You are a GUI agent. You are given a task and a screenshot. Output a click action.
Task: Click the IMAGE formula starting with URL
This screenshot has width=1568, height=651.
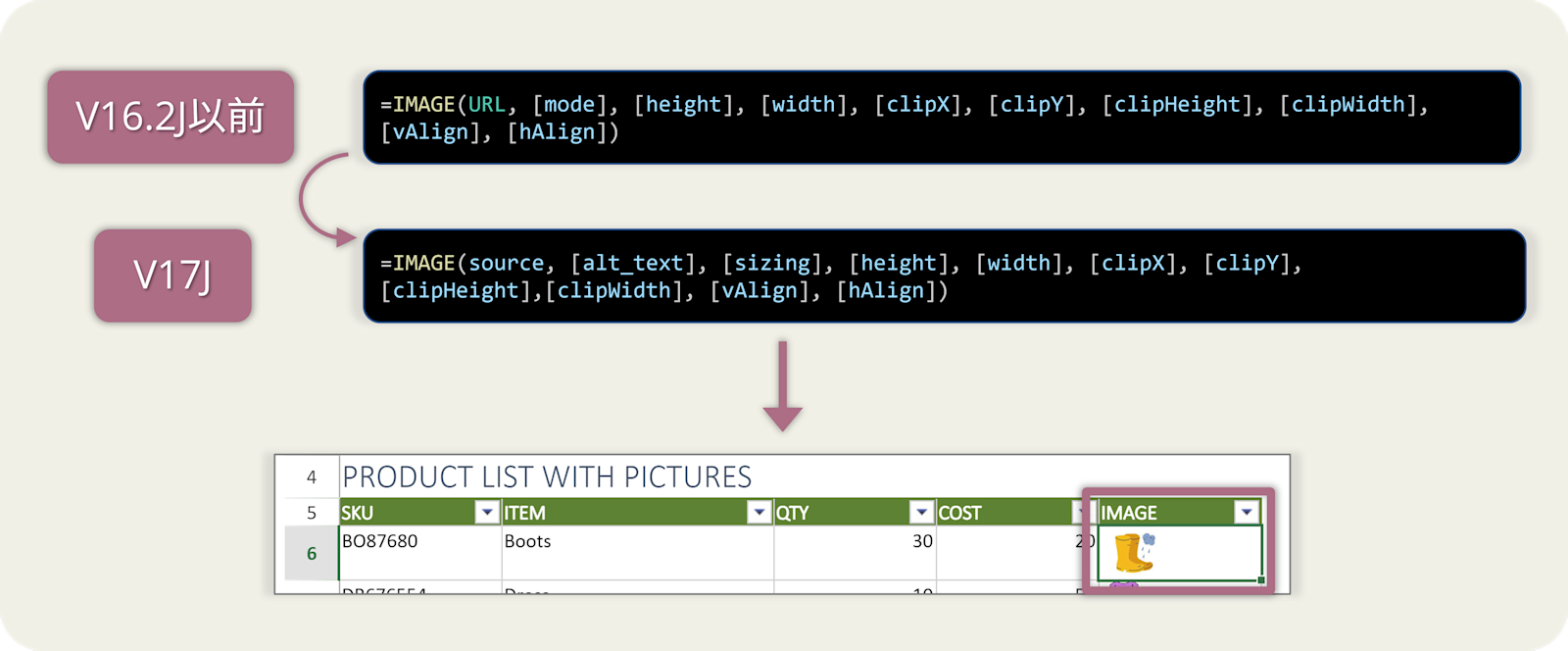pos(942,118)
